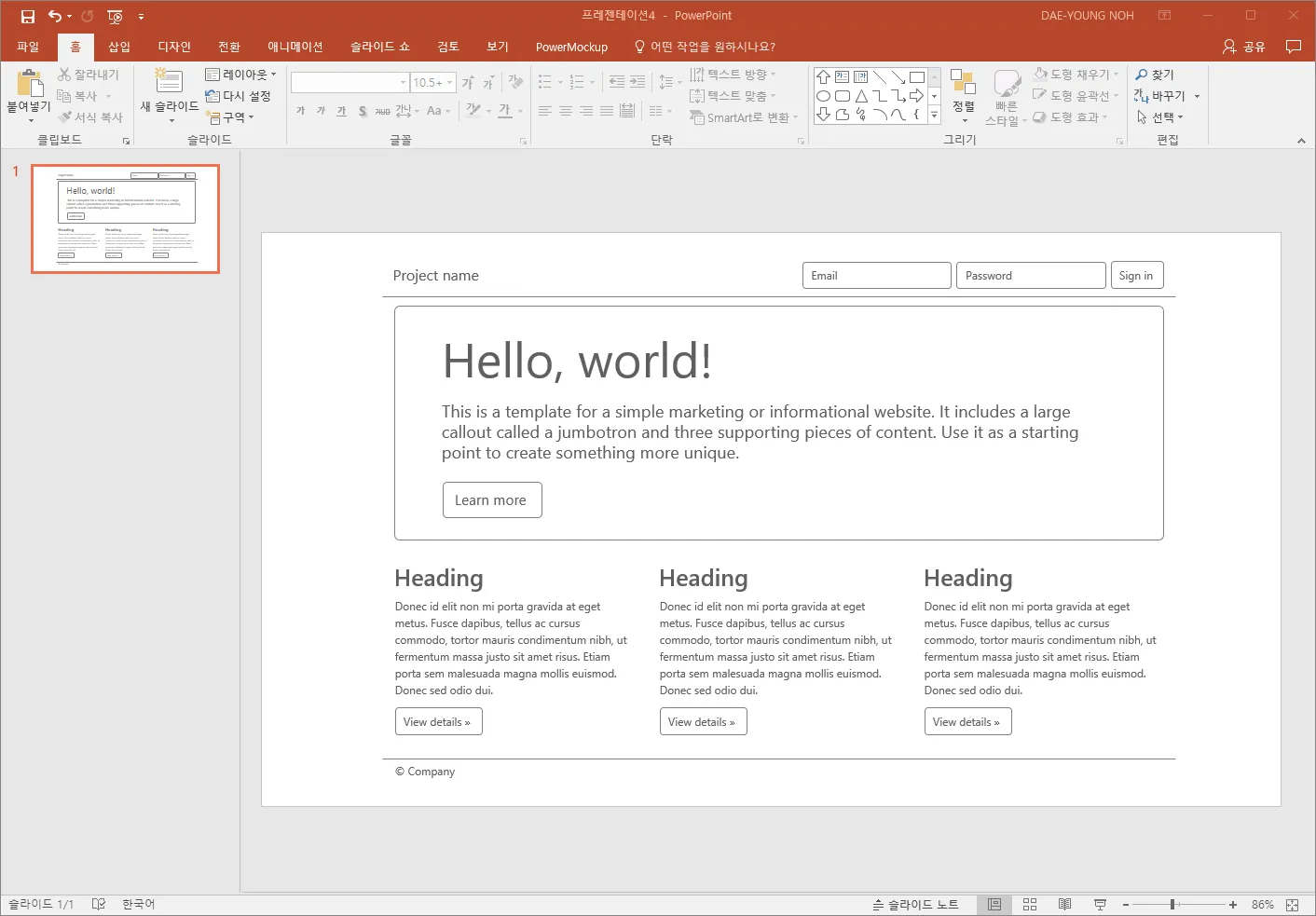Screen dimensions: 1316x916
Task: Expand the Section (구역) dropdown
Action: point(231,117)
